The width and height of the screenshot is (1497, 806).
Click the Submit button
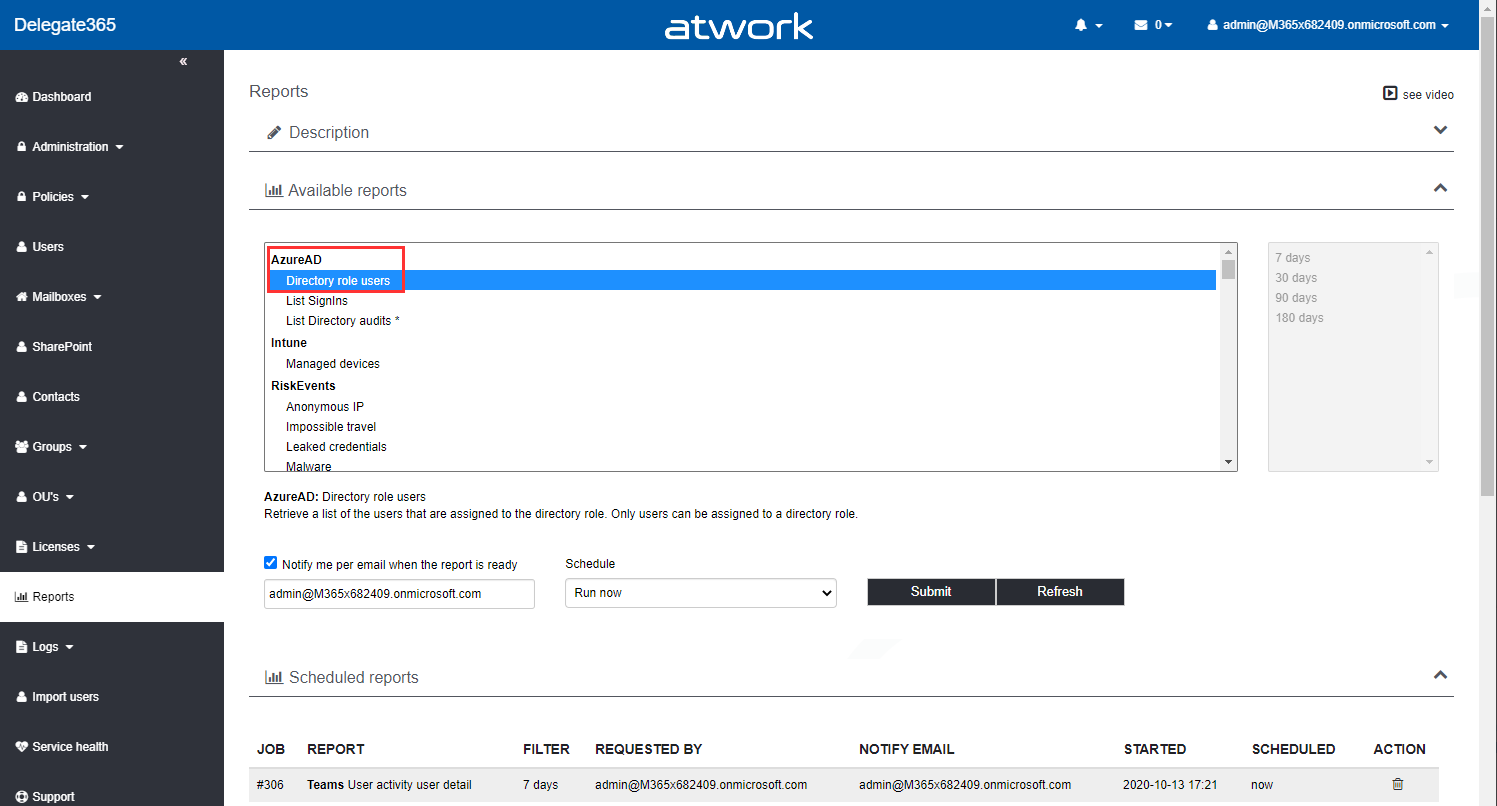931,592
